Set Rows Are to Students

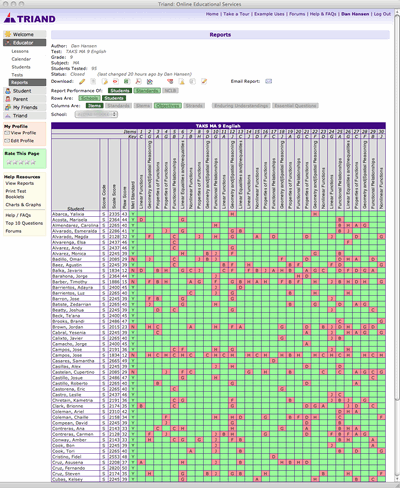114,98
